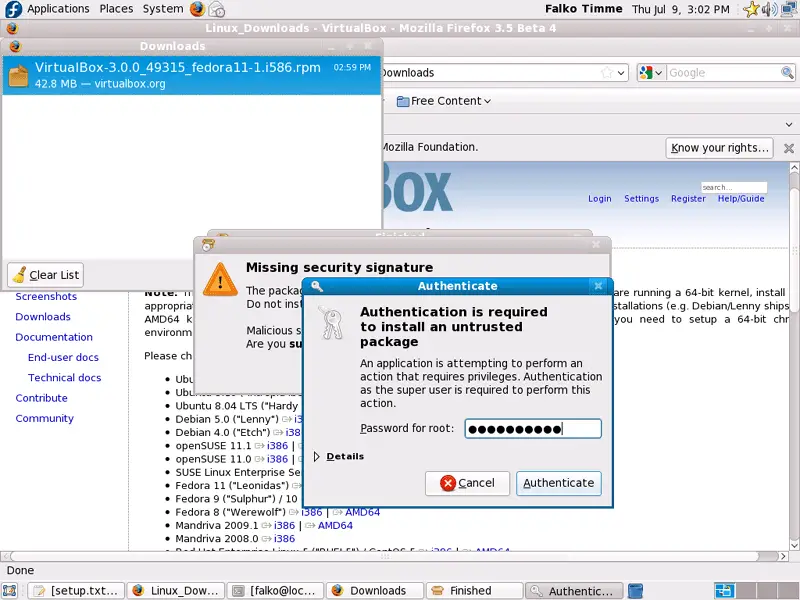
Task: Switch to the second workspace in the switcher
Action: [746, 591]
